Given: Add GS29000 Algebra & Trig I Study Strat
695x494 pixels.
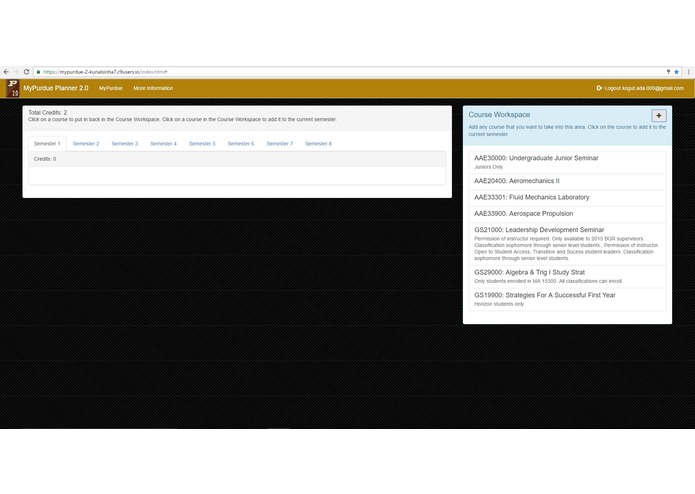Looking at the screenshot, I should point(567,276).
